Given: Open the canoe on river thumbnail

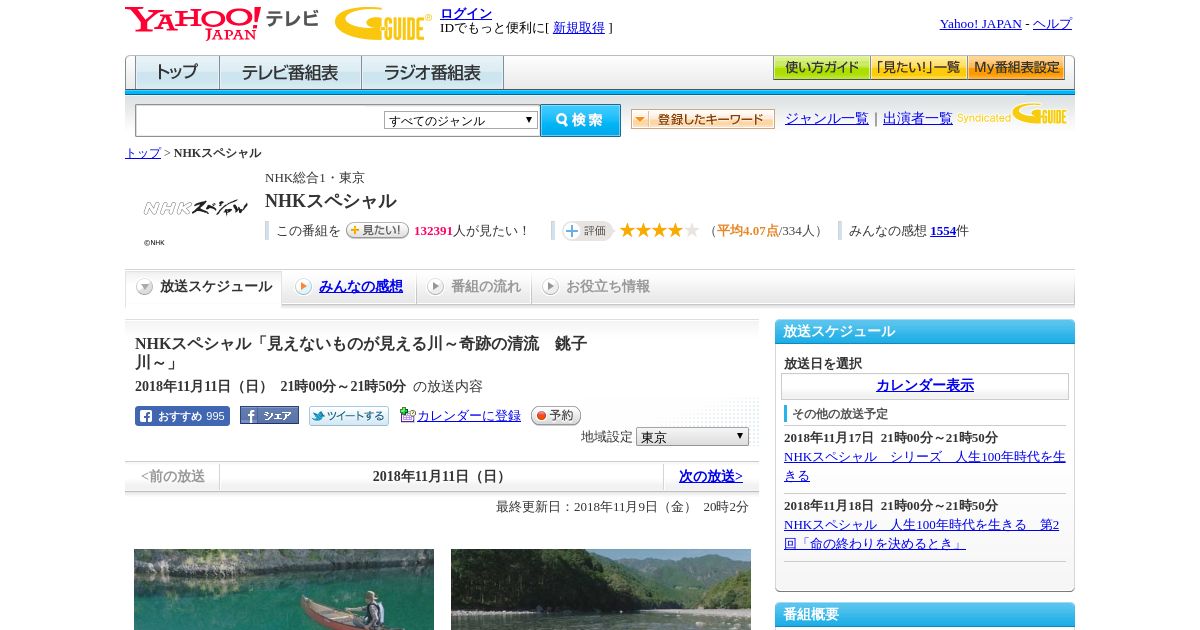Looking at the screenshot, I should click(x=284, y=589).
